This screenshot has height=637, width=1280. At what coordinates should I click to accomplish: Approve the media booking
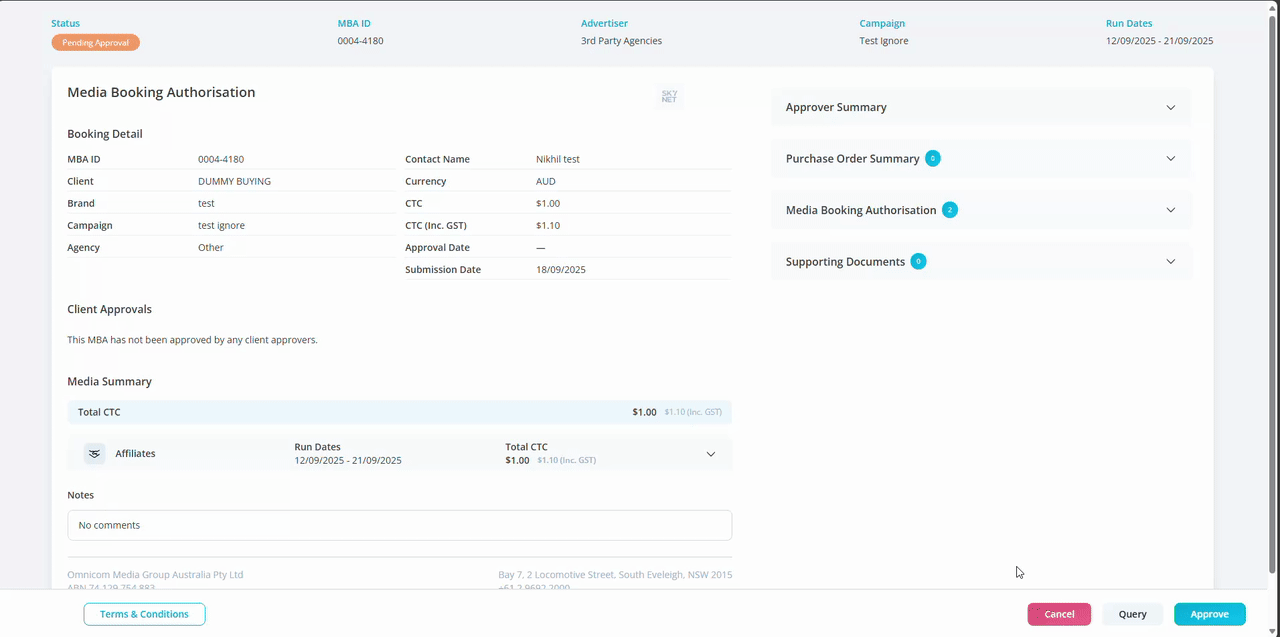(x=1209, y=614)
